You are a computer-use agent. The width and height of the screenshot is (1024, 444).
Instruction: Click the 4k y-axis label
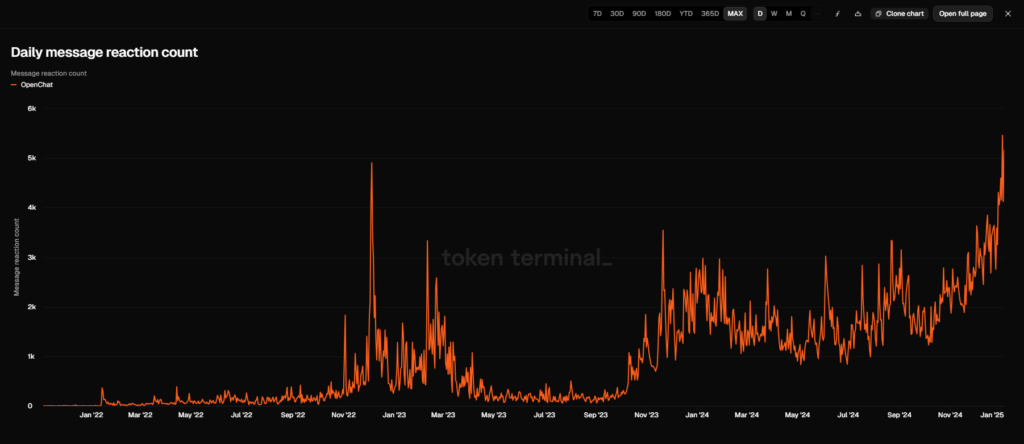point(31,208)
